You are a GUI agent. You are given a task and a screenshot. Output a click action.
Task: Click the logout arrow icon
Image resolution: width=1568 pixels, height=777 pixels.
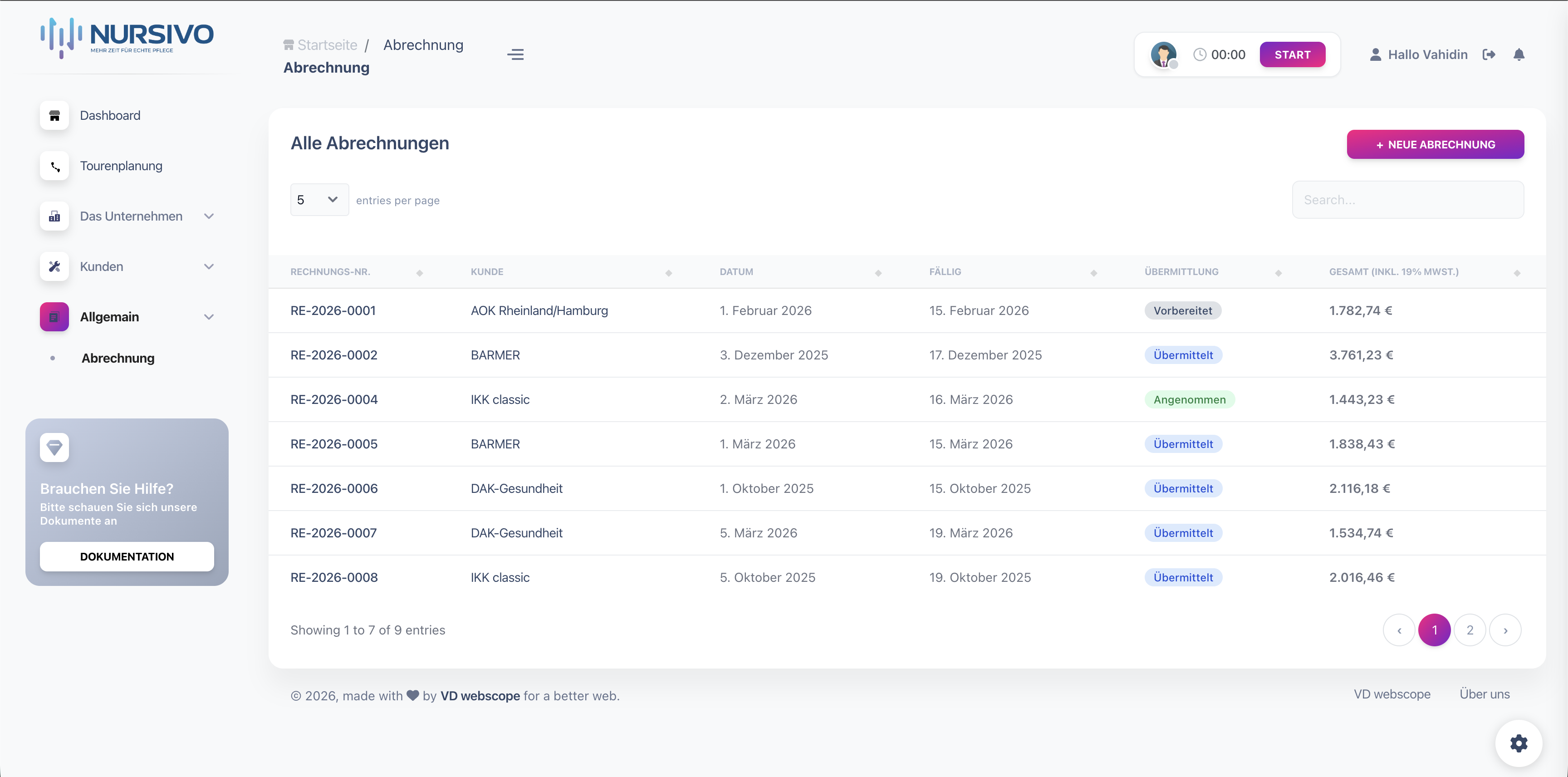(1488, 55)
